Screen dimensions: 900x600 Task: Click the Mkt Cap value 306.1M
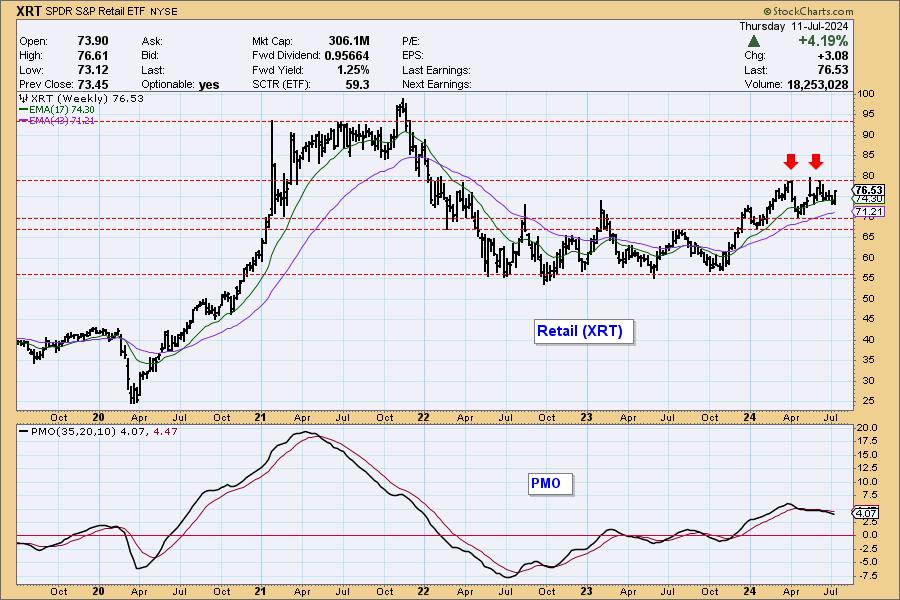pos(349,41)
